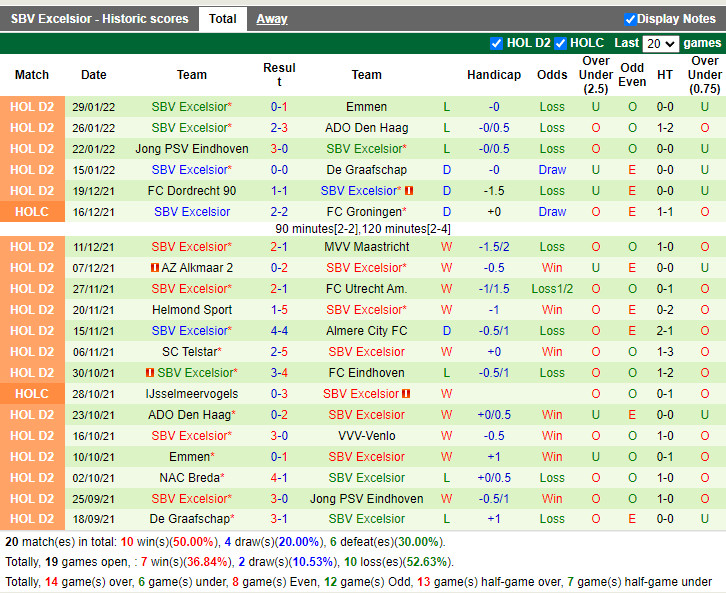Click the Odd Even column header
This screenshot has height=593, width=726.
(632, 75)
